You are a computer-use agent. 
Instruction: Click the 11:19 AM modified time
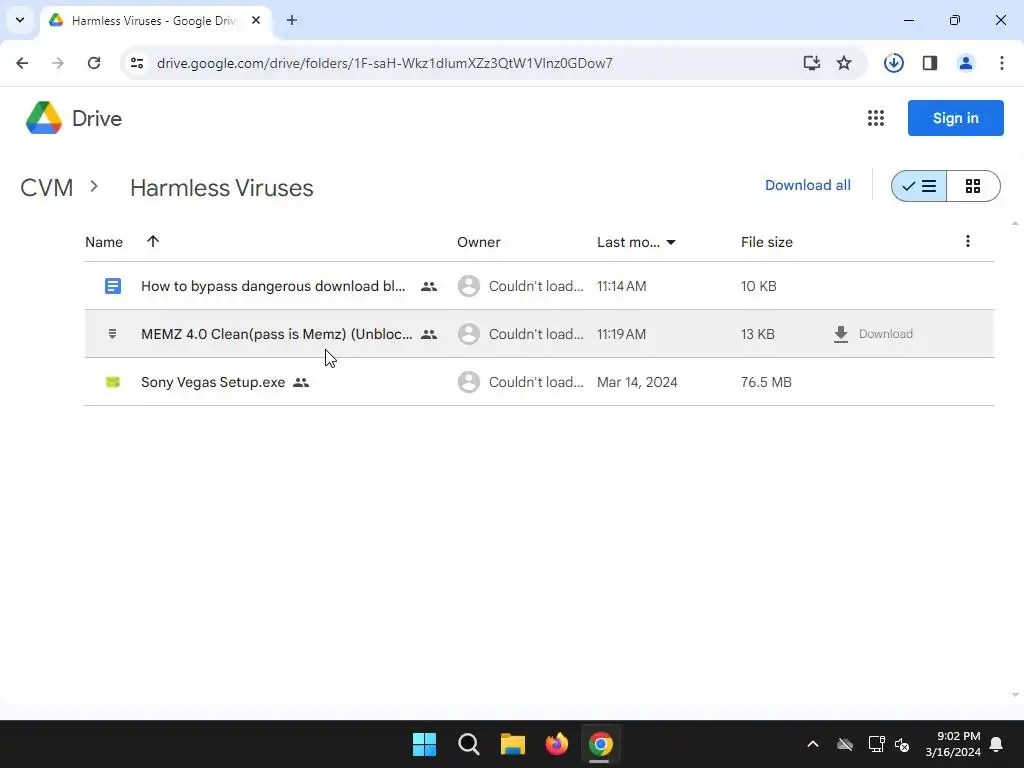pos(622,334)
